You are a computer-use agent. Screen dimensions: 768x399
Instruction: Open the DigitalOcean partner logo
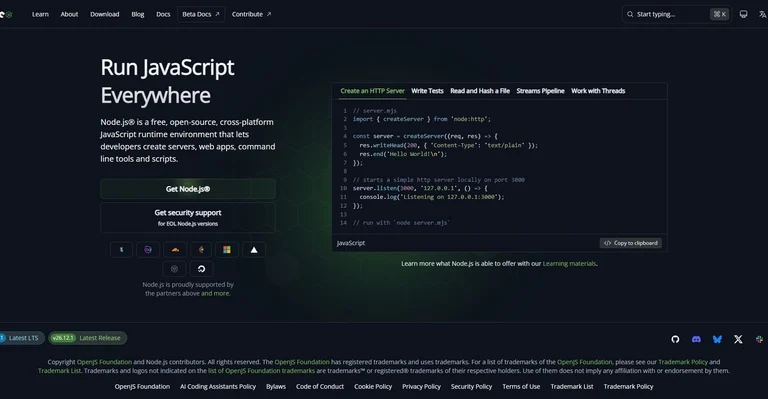tap(201, 269)
